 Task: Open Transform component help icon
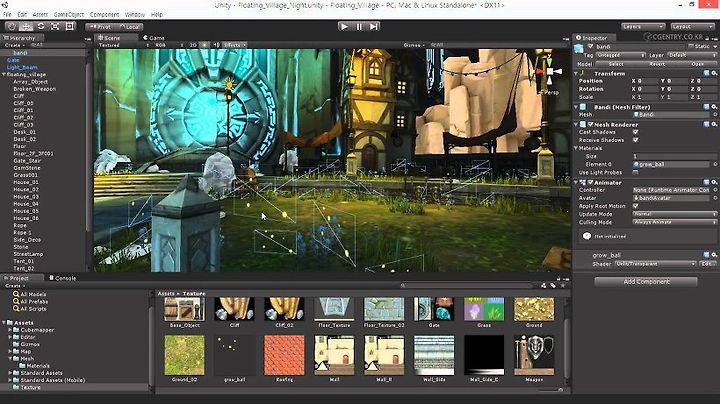click(707, 73)
